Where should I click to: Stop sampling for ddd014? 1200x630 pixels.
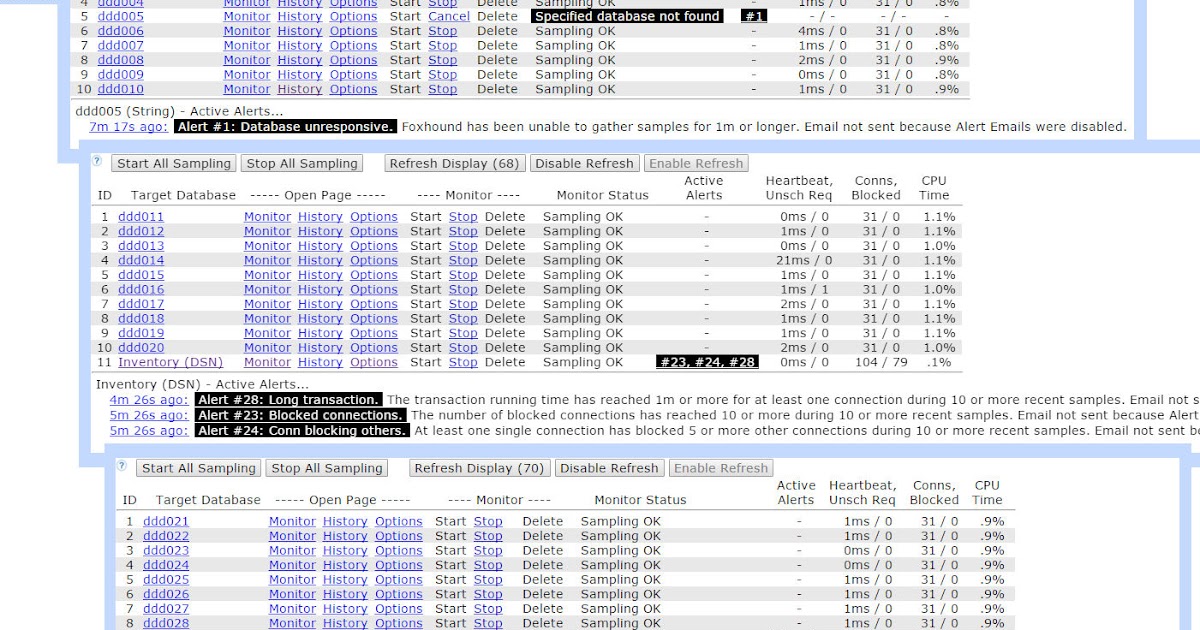tap(463, 260)
